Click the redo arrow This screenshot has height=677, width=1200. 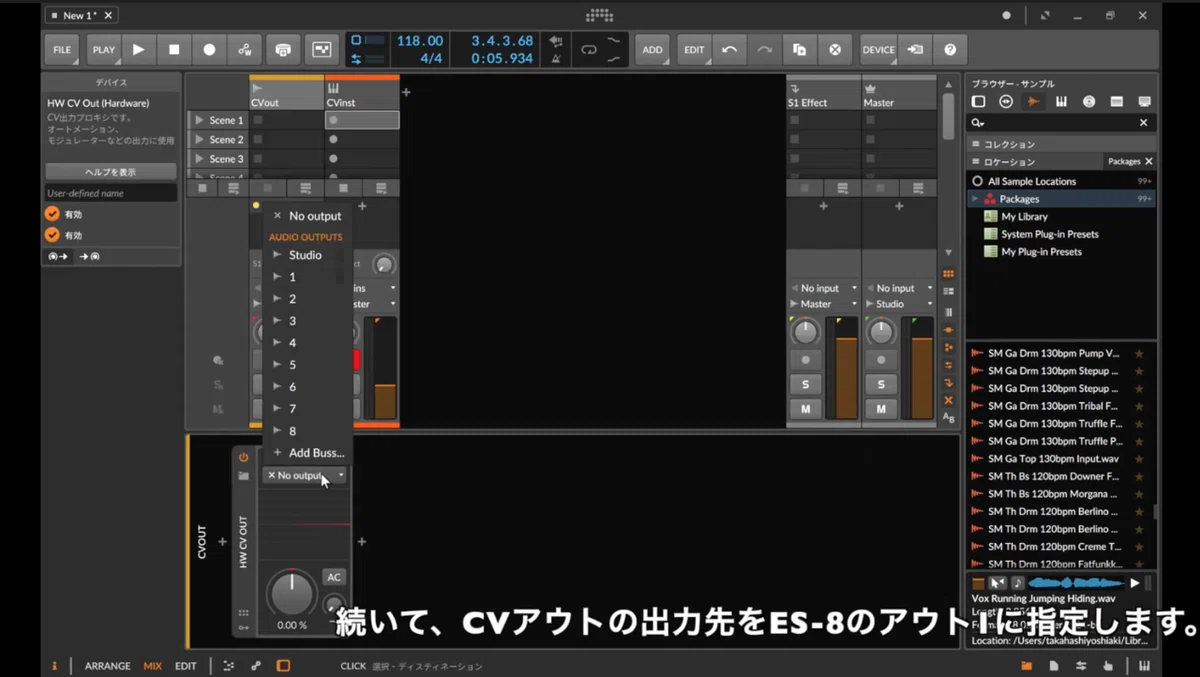[764, 49]
